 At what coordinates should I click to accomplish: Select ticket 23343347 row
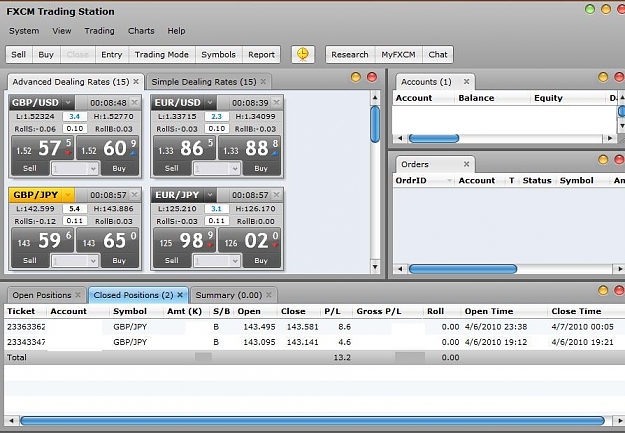point(314,342)
